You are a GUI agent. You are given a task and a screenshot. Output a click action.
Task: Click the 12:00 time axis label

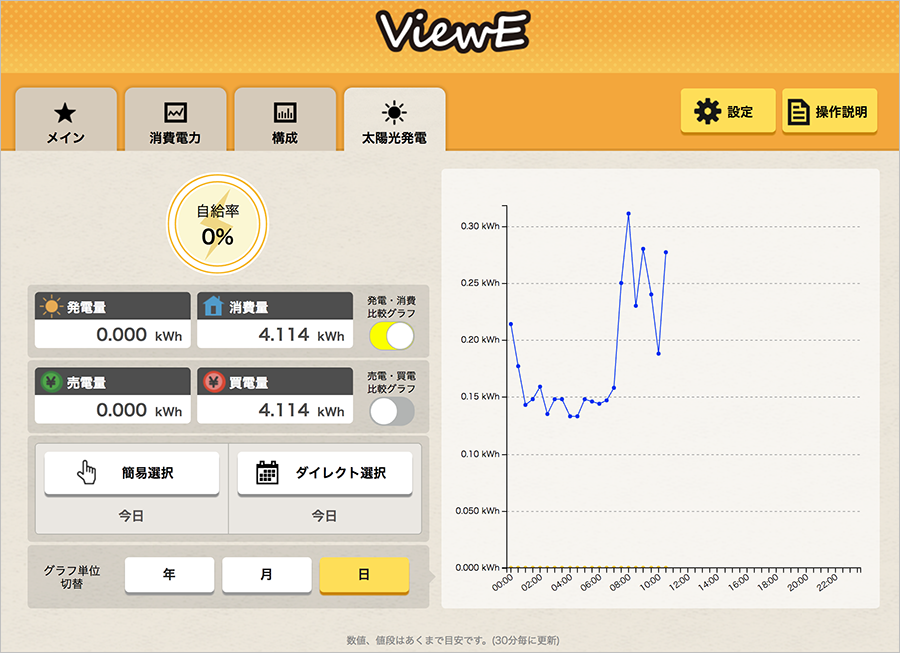coord(679,582)
